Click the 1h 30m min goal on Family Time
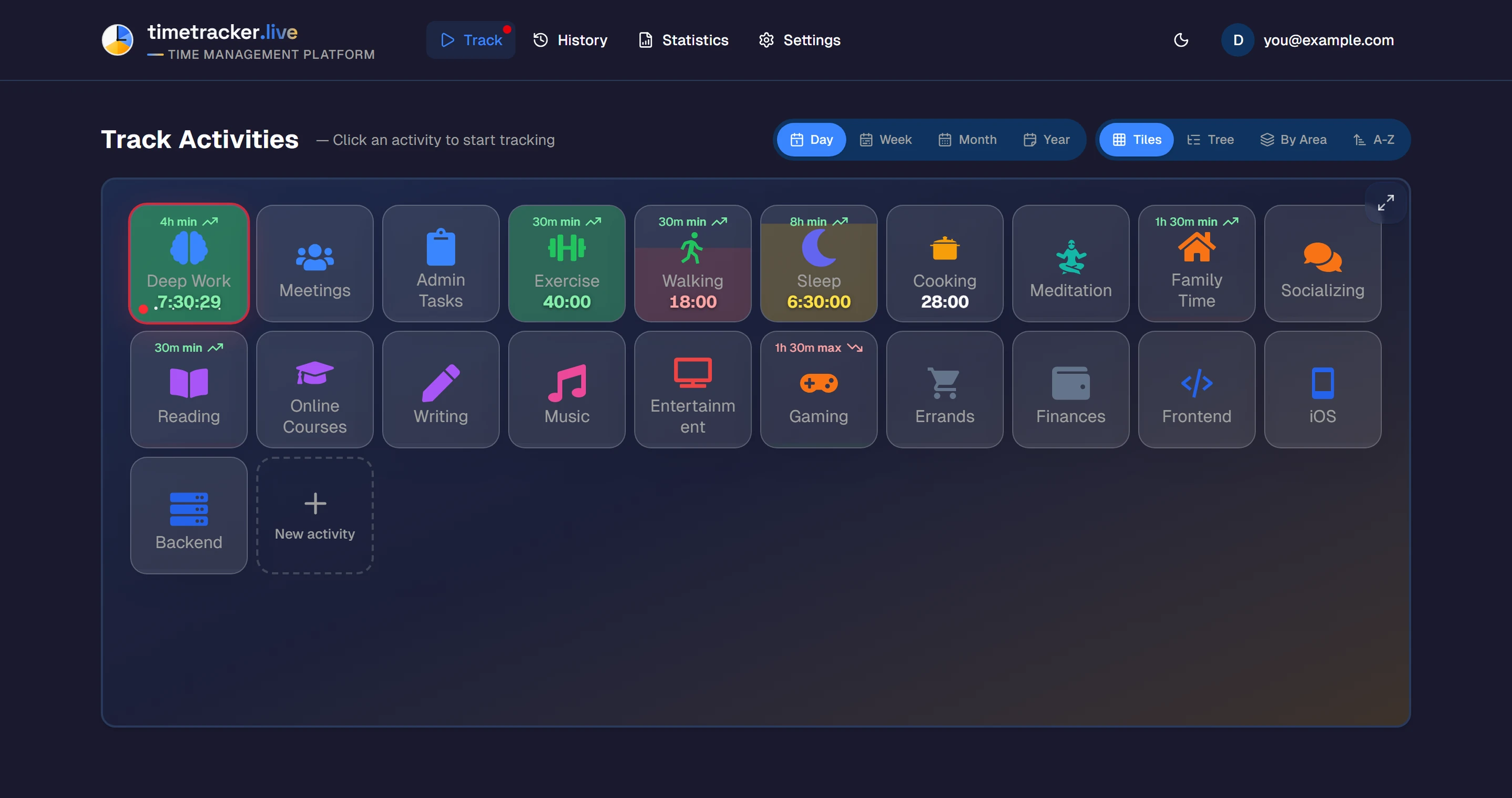Viewport: 1512px width, 798px height. (1196, 222)
